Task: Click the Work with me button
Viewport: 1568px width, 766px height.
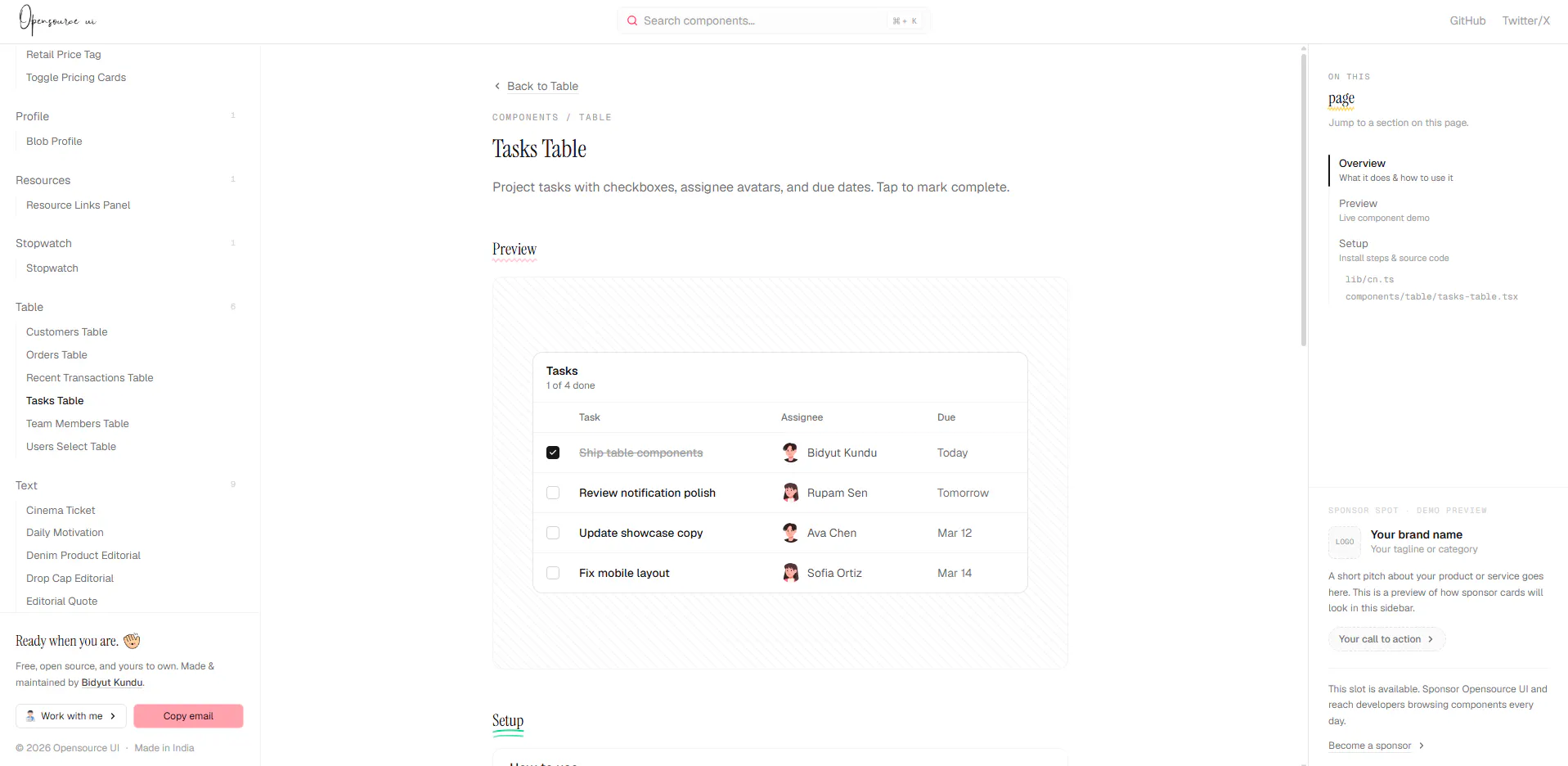Action: click(71, 716)
